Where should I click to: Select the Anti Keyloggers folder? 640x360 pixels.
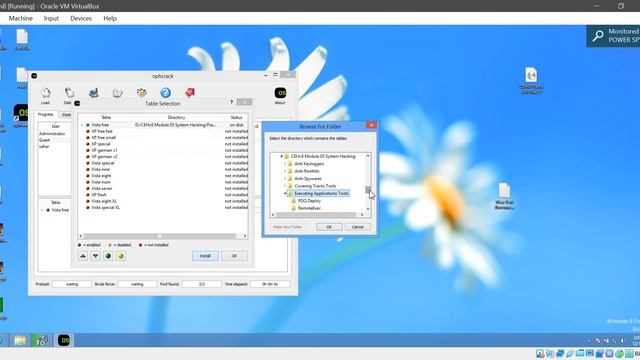coord(306,164)
